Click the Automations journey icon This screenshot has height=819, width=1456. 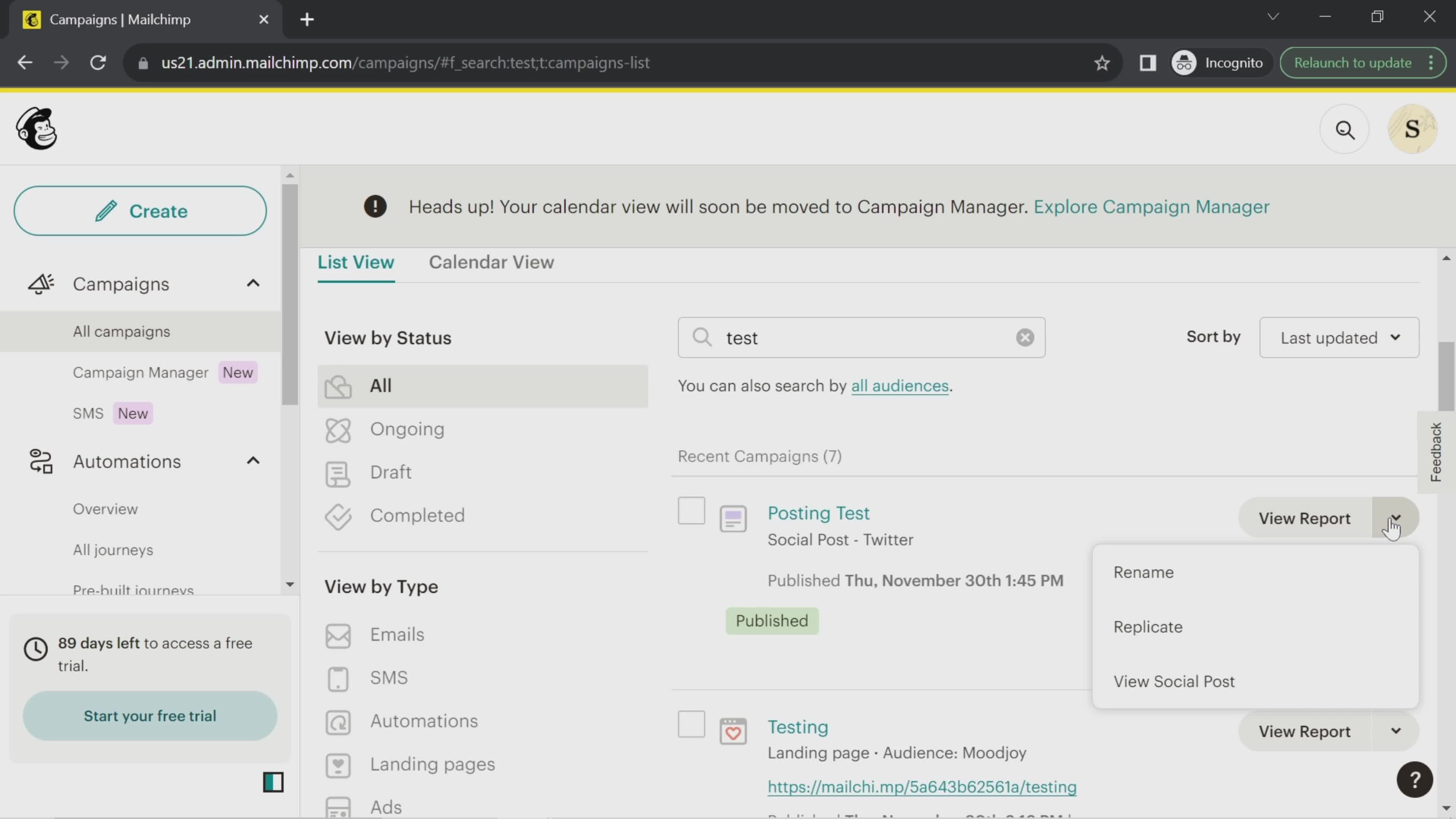[x=41, y=461]
